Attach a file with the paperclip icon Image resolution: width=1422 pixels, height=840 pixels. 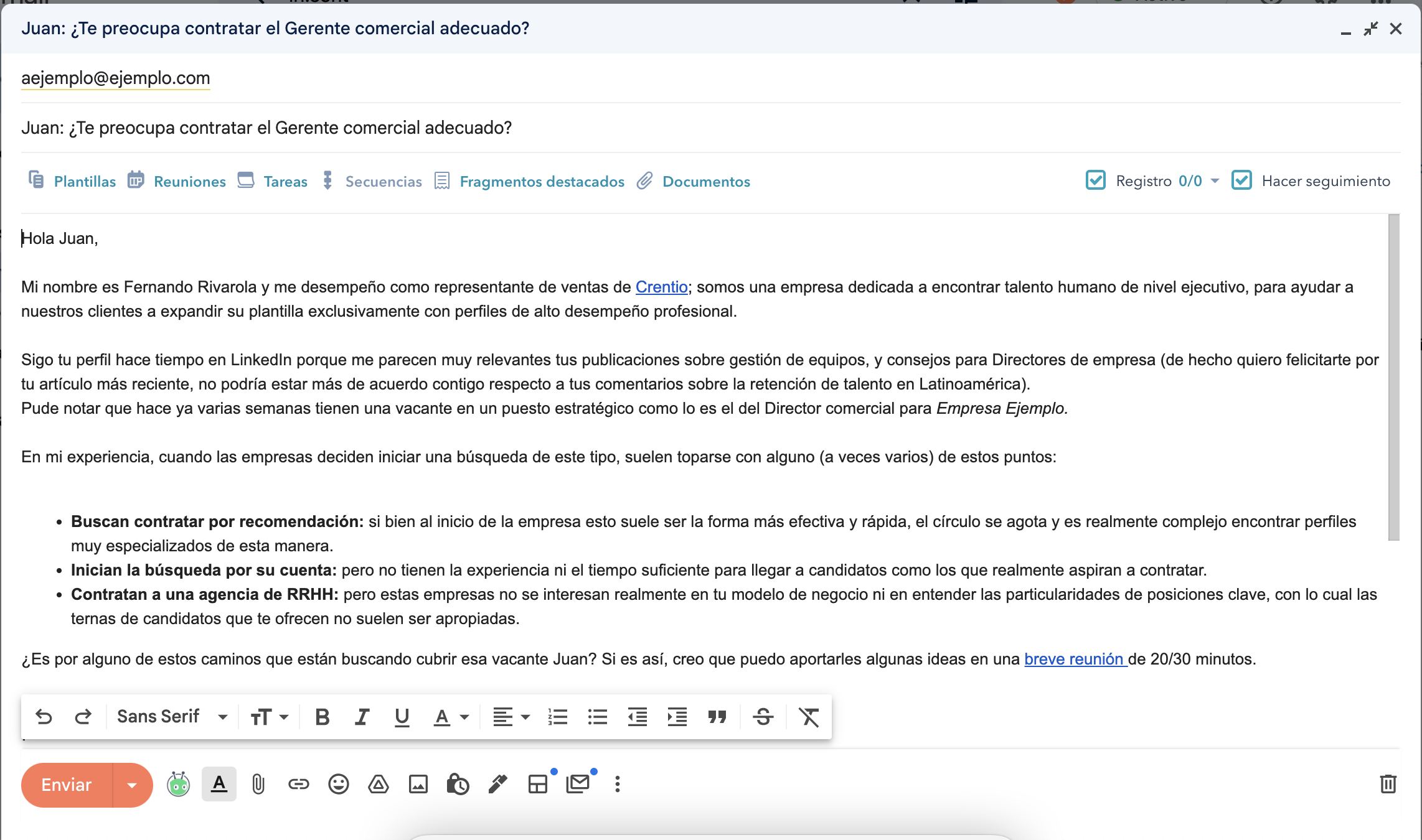click(258, 784)
